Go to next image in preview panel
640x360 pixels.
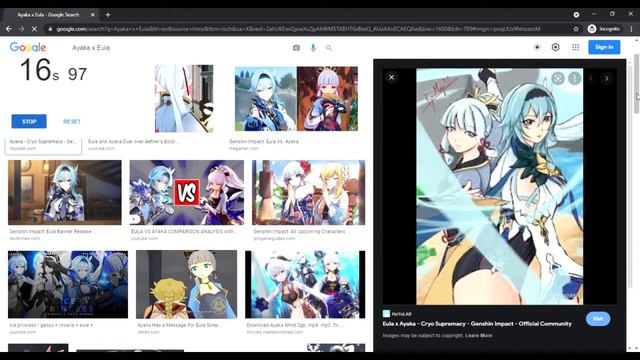pyautogui.click(x=607, y=78)
